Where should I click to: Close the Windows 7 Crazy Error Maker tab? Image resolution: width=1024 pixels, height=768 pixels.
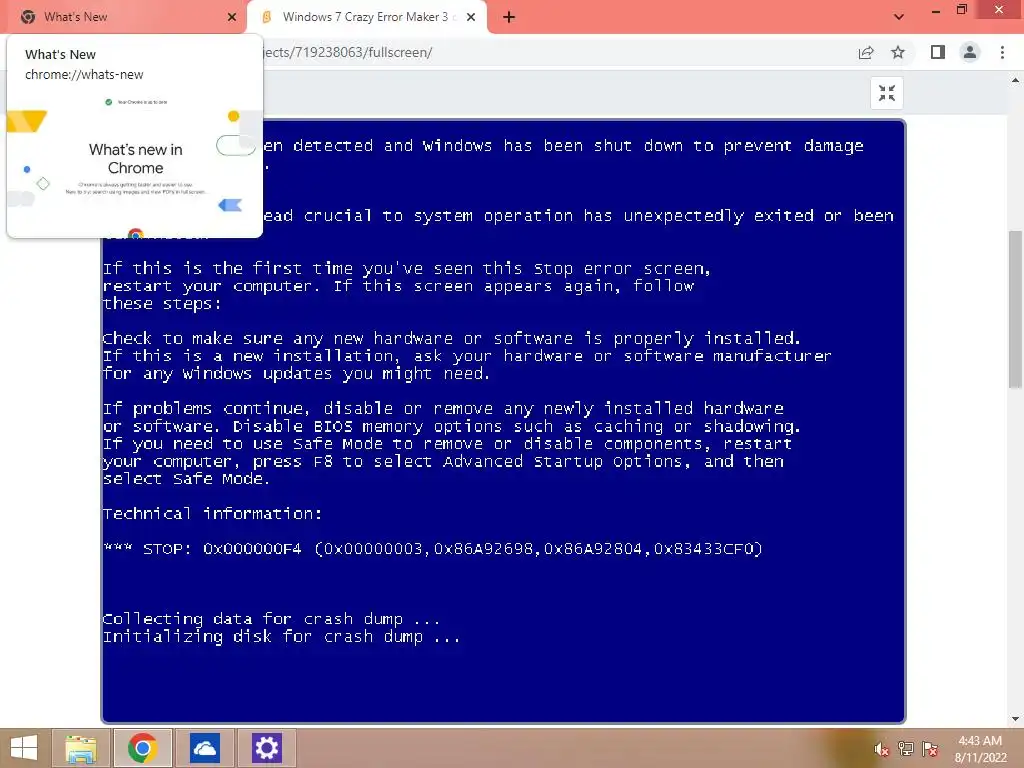(x=471, y=17)
